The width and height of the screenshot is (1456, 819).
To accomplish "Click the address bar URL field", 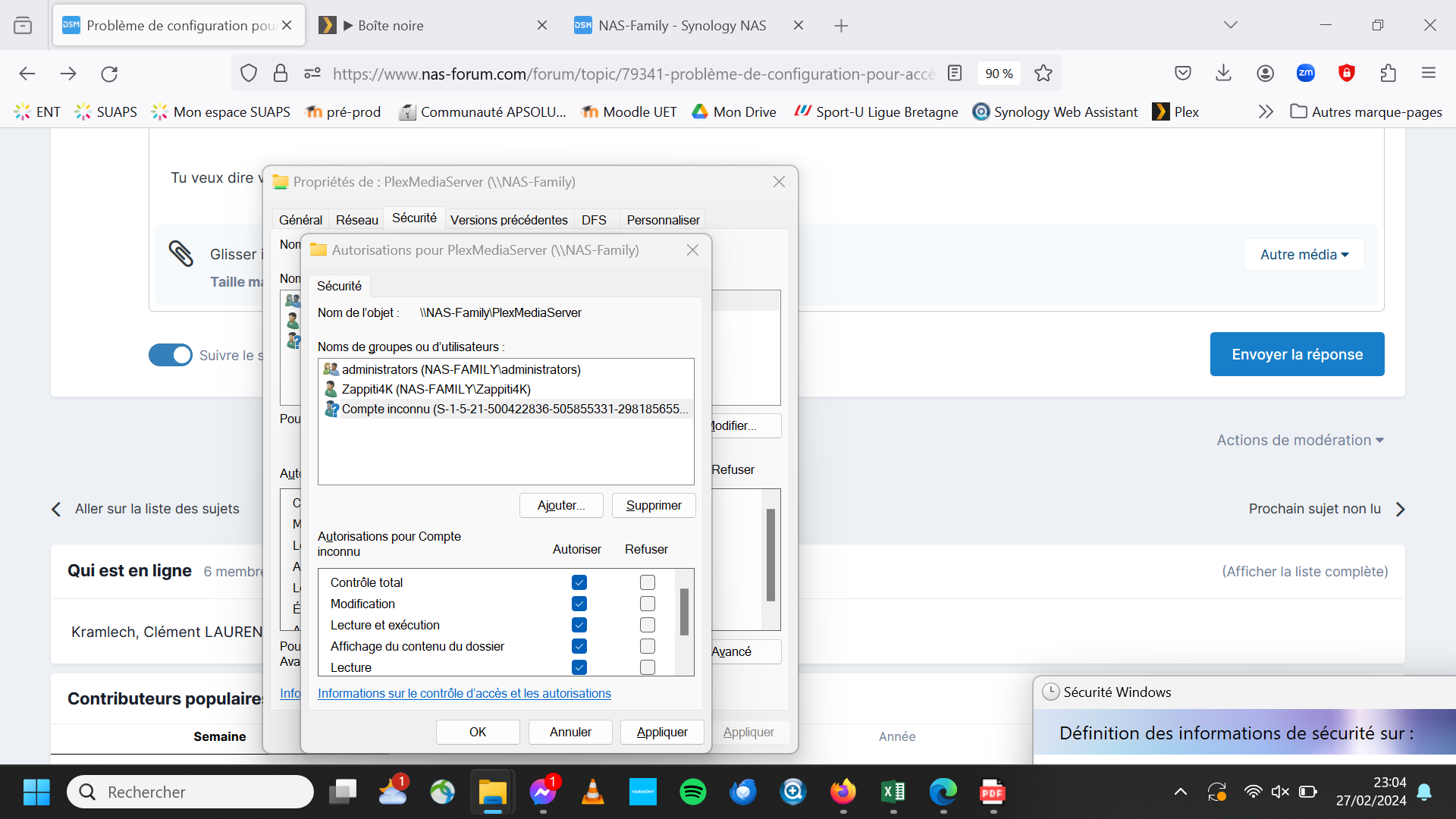I will (634, 74).
